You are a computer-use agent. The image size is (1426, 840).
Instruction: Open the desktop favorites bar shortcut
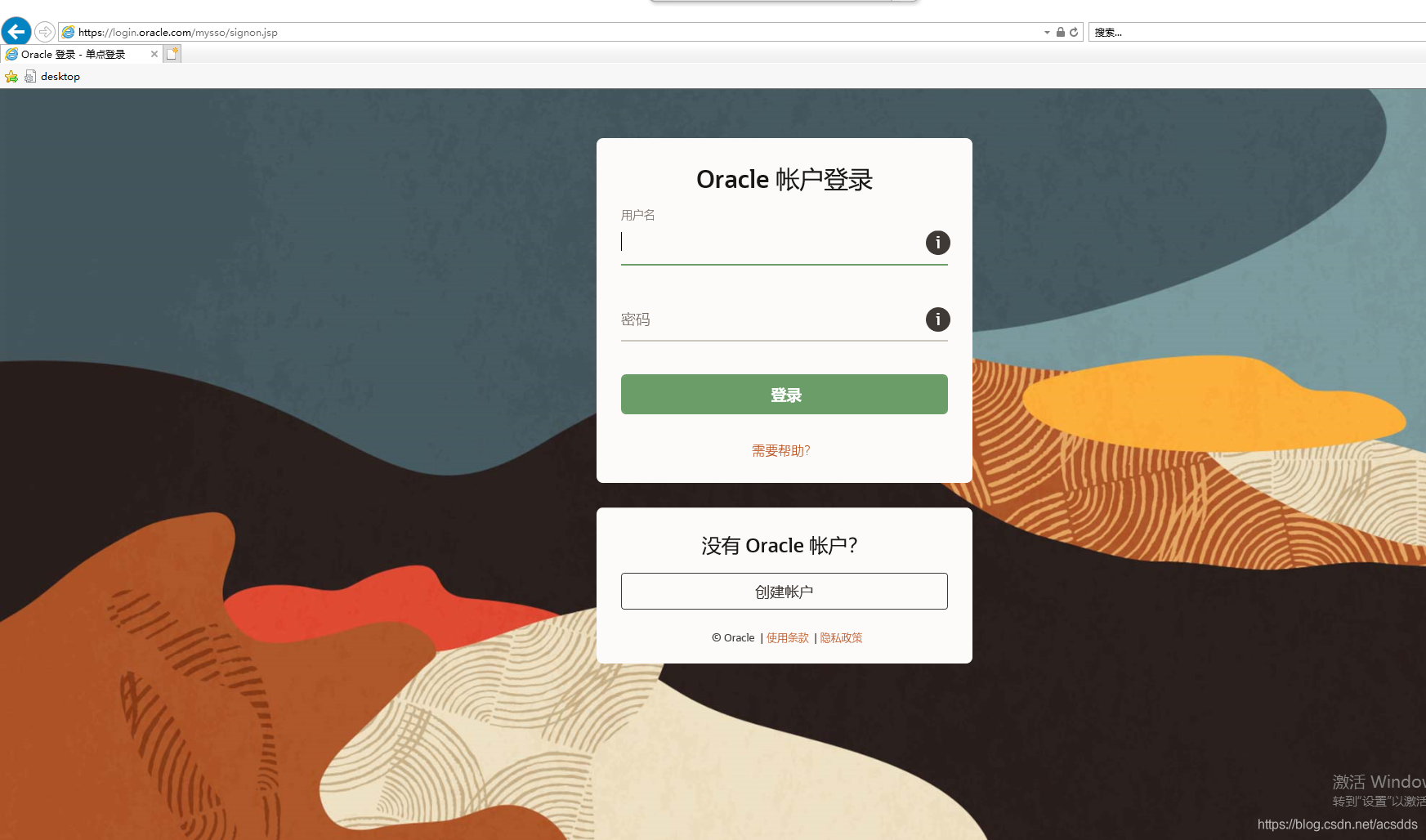[52, 77]
